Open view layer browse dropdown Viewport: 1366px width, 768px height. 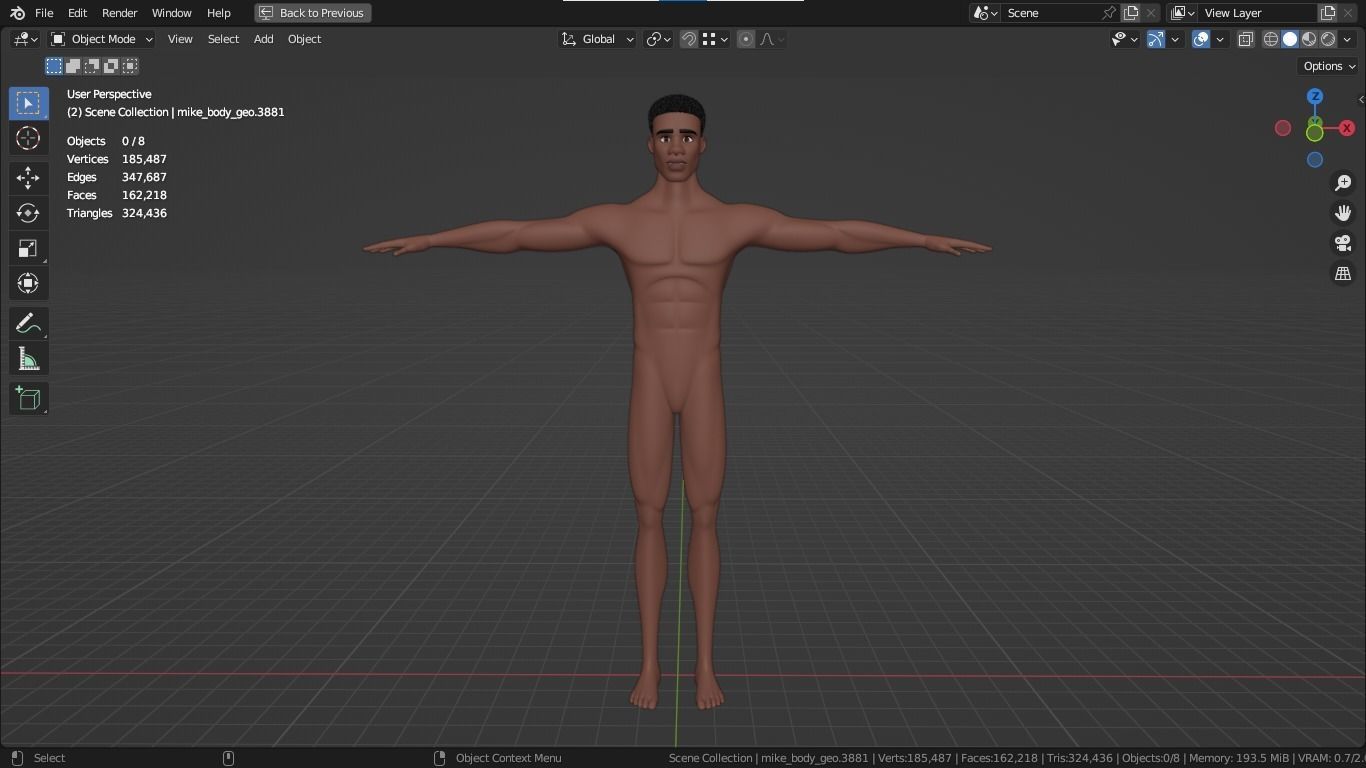click(1182, 13)
